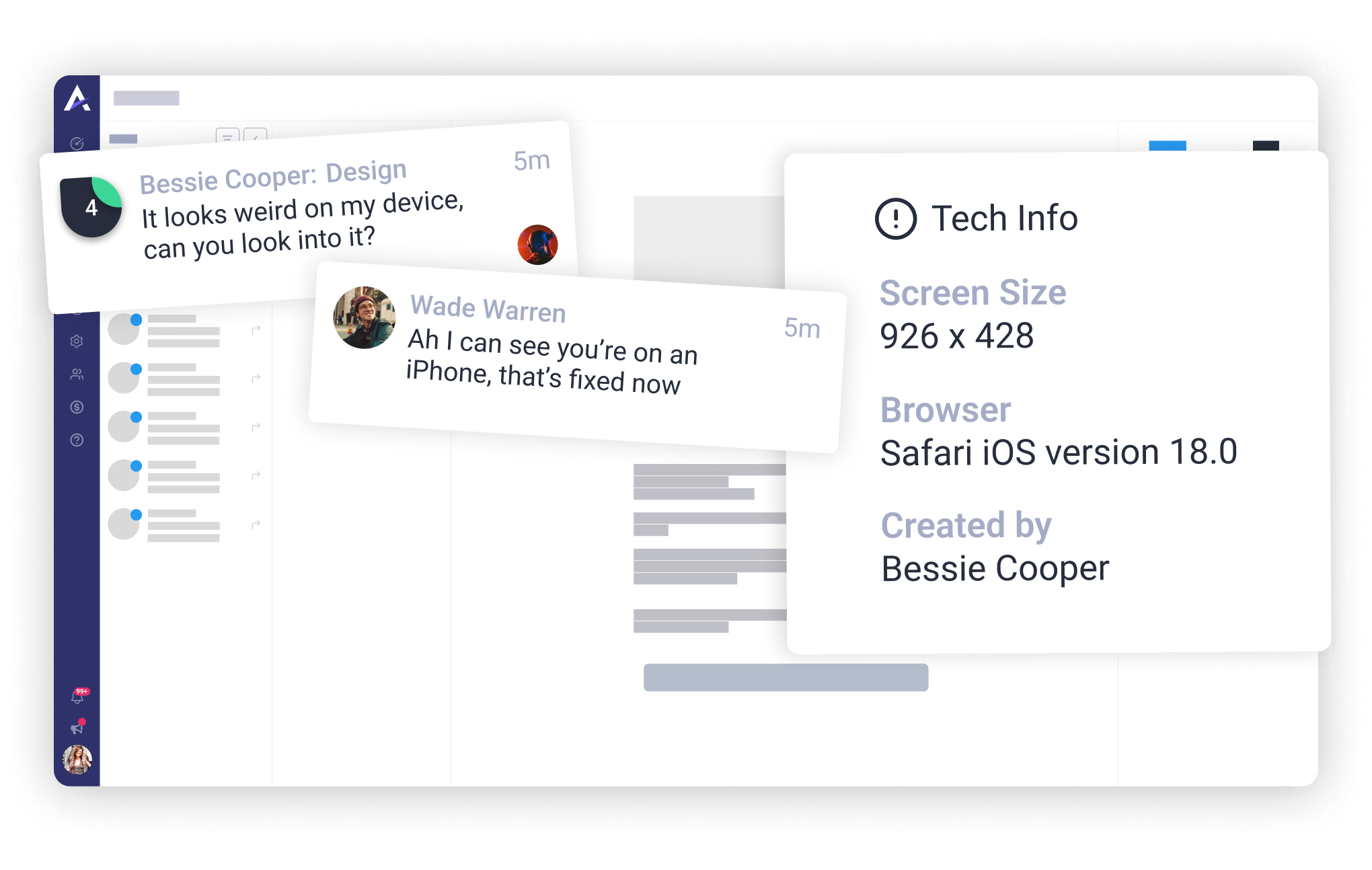
Task: Click reply arrow on first list item
Action: (x=256, y=329)
